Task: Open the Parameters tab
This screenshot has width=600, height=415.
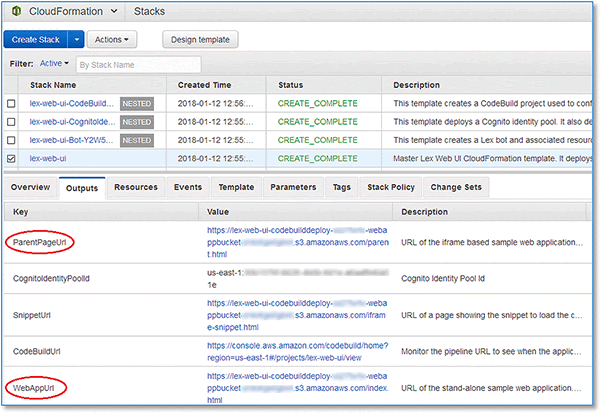Action: pyautogui.click(x=293, y=187)
